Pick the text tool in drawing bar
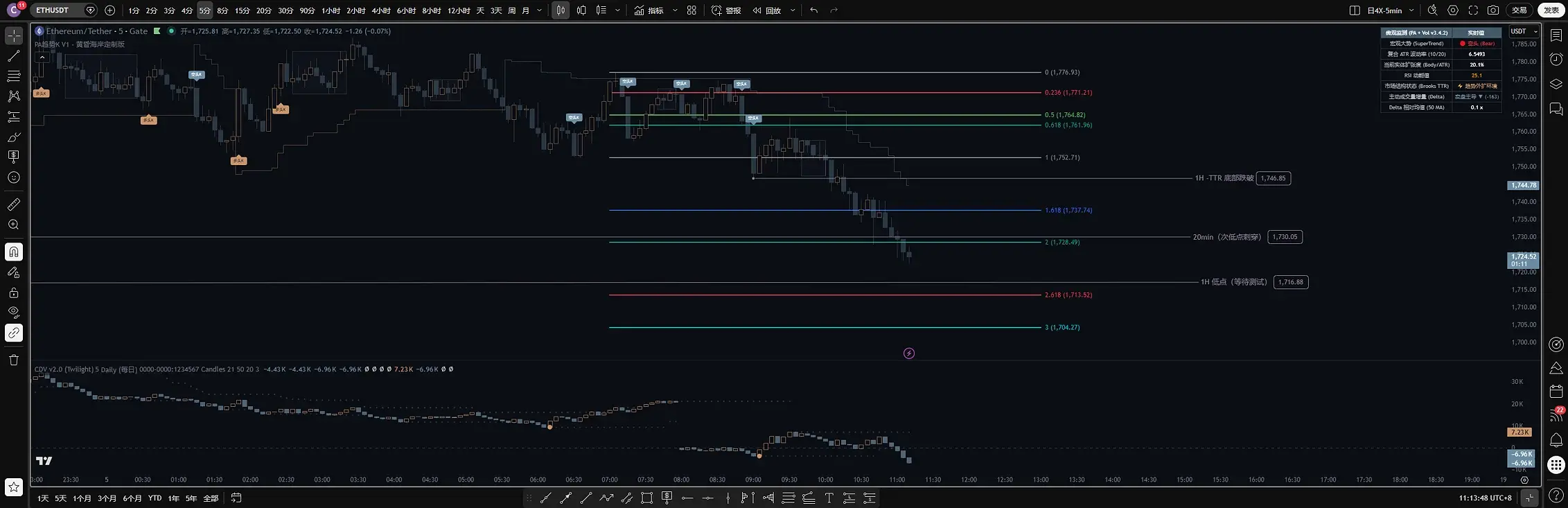 829,498
